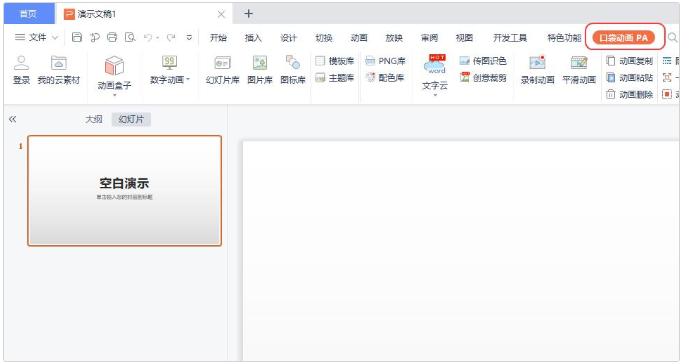Open the 配色库 color scheme library

pos(385,78)
